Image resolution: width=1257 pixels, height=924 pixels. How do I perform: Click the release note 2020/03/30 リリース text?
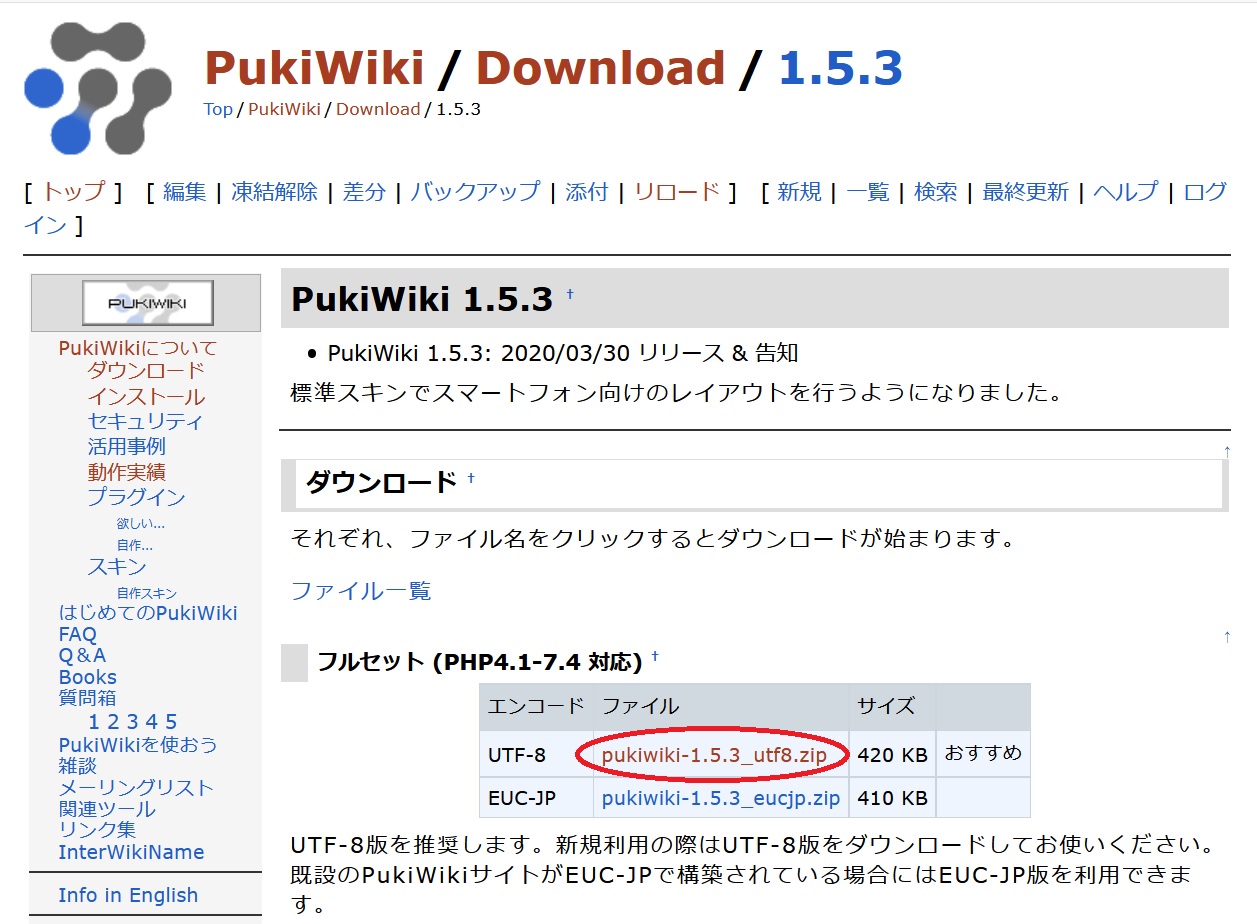click(612, 353)
